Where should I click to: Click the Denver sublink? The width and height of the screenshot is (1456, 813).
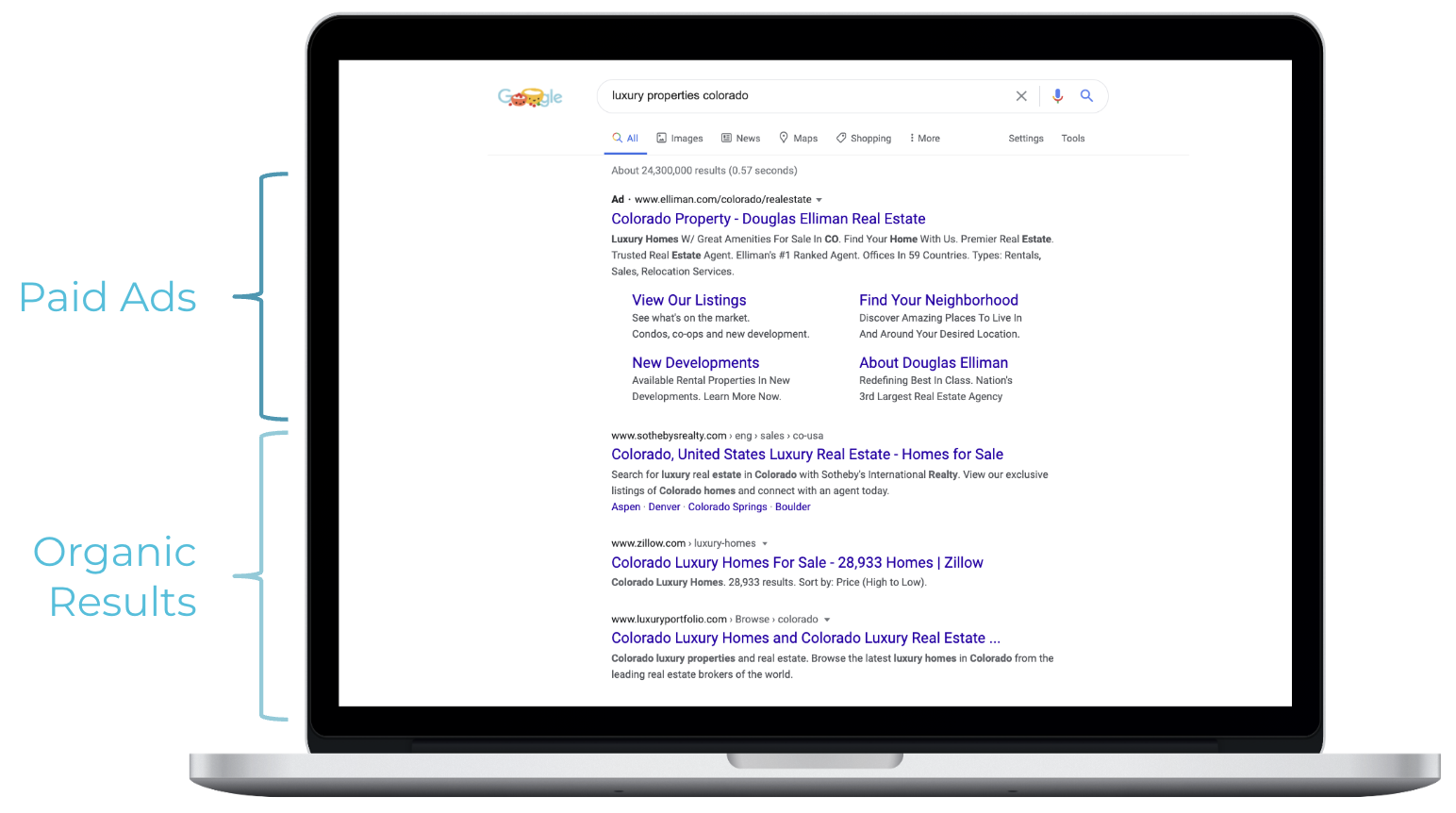click(664, 506)
